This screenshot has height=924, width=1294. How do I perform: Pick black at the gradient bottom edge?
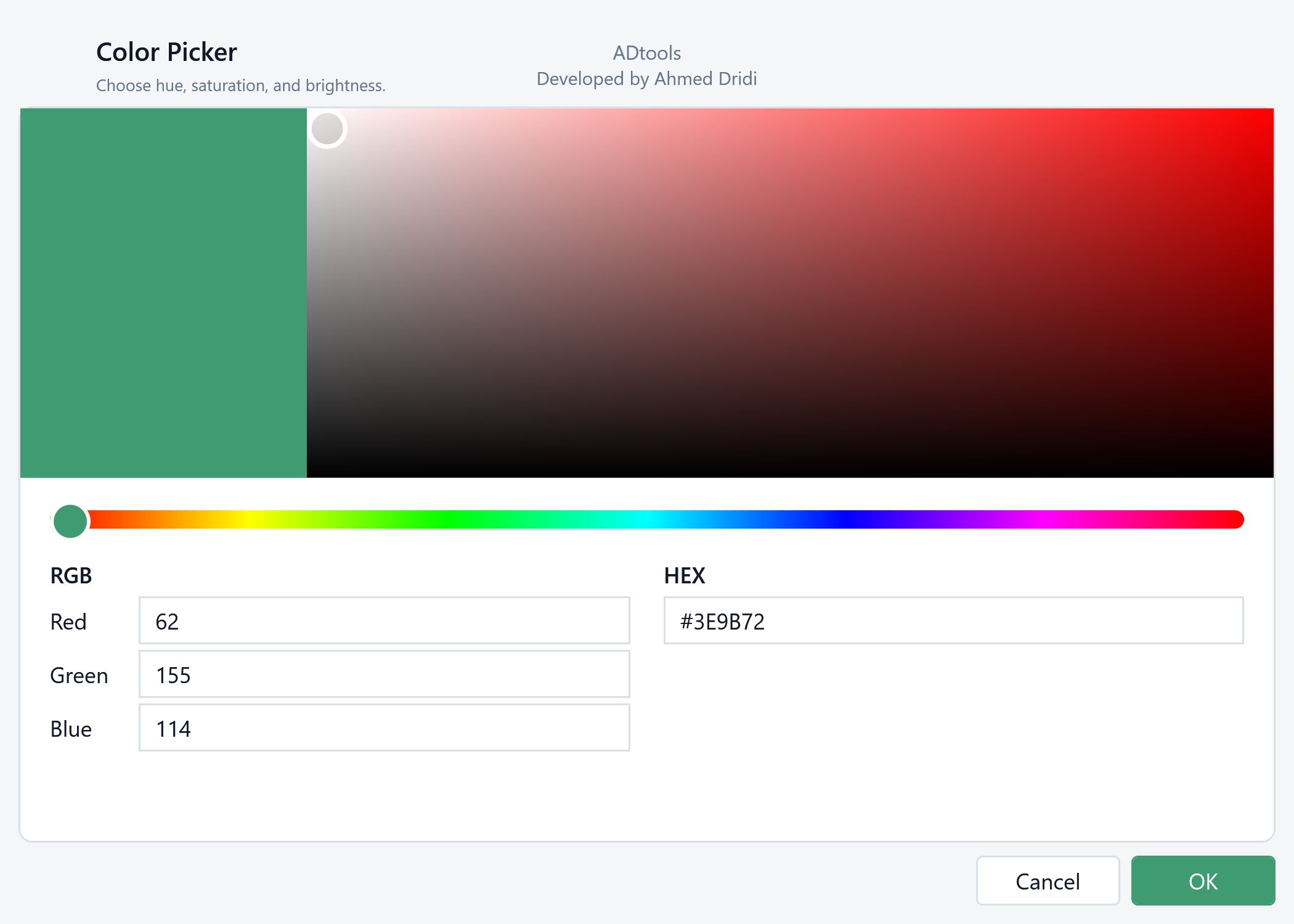tap(790, 473)
